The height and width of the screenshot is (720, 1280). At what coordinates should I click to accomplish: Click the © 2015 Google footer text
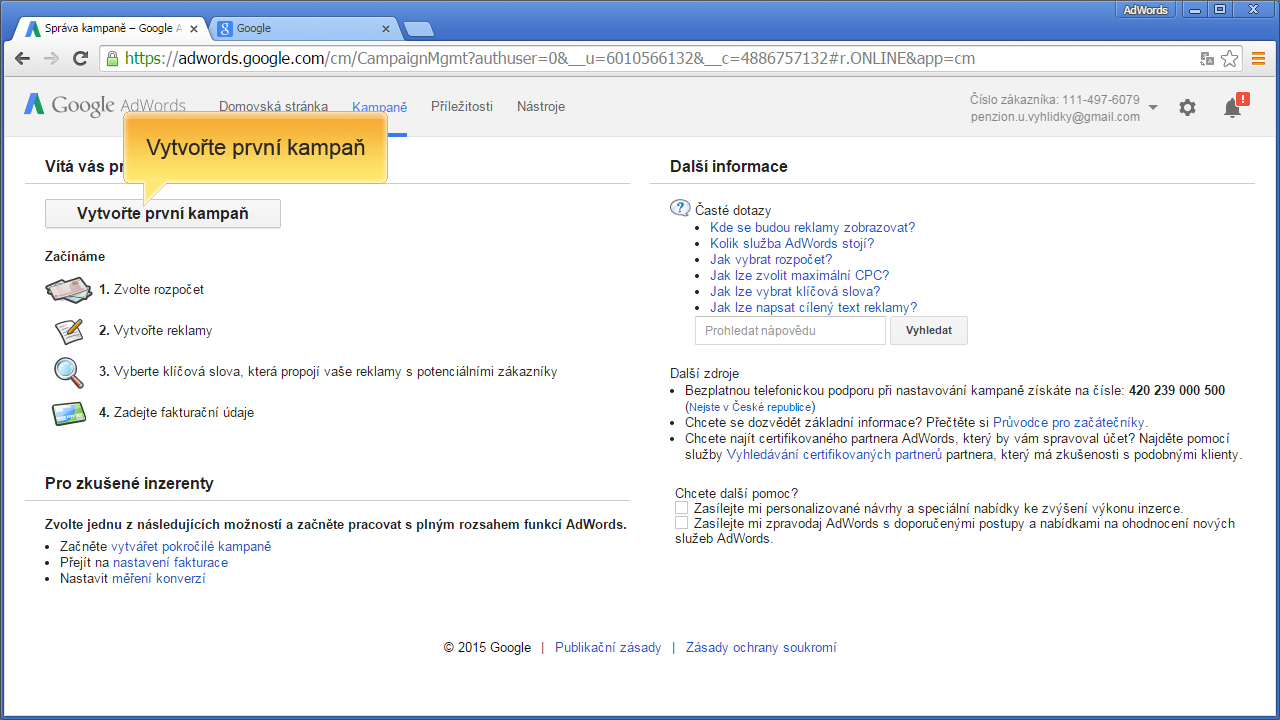pos(487,647)
